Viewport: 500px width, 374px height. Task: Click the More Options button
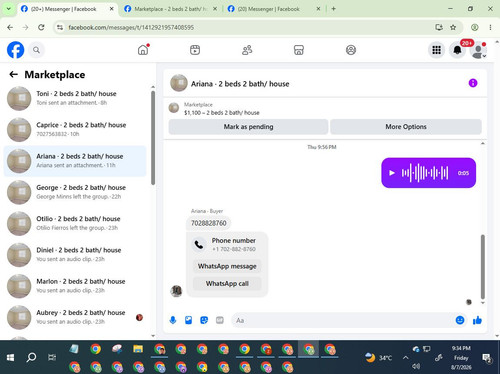click(x=406, y=127)
